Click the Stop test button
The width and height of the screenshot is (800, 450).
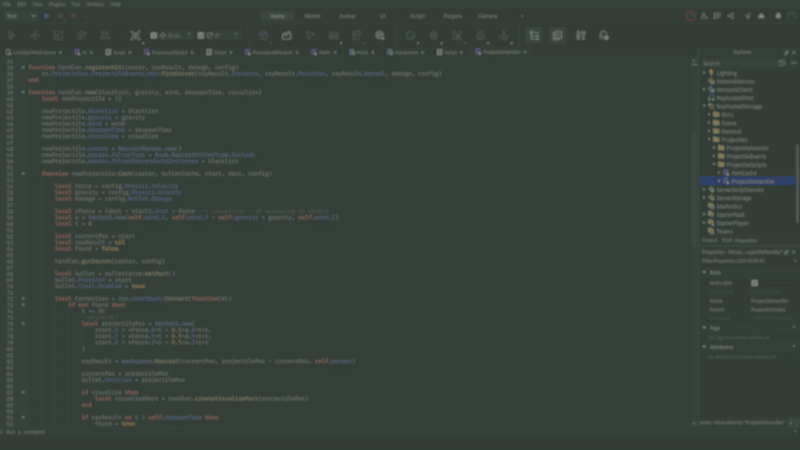coord(73,16)
